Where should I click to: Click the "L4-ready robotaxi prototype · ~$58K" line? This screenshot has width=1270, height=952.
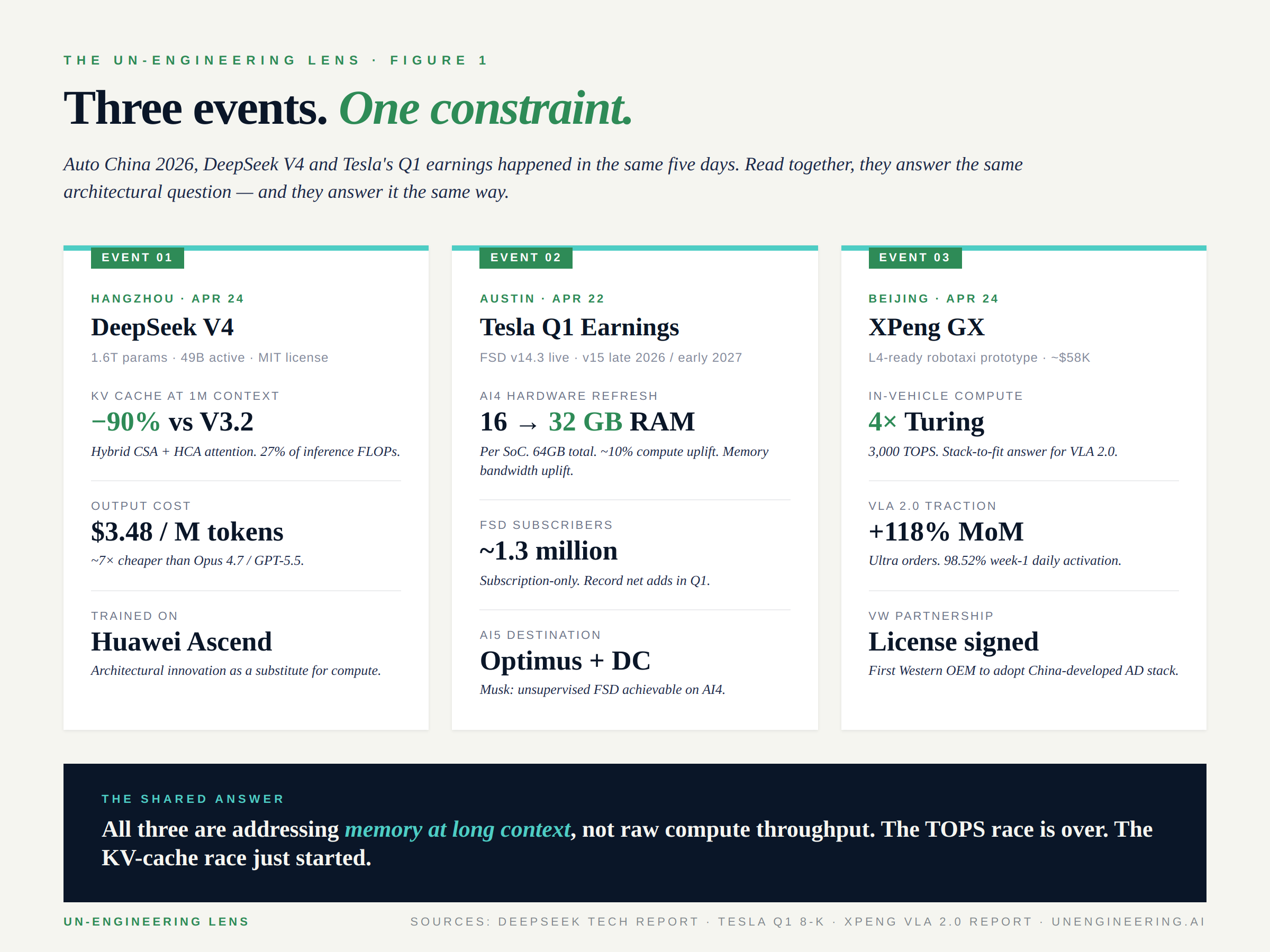979,358
